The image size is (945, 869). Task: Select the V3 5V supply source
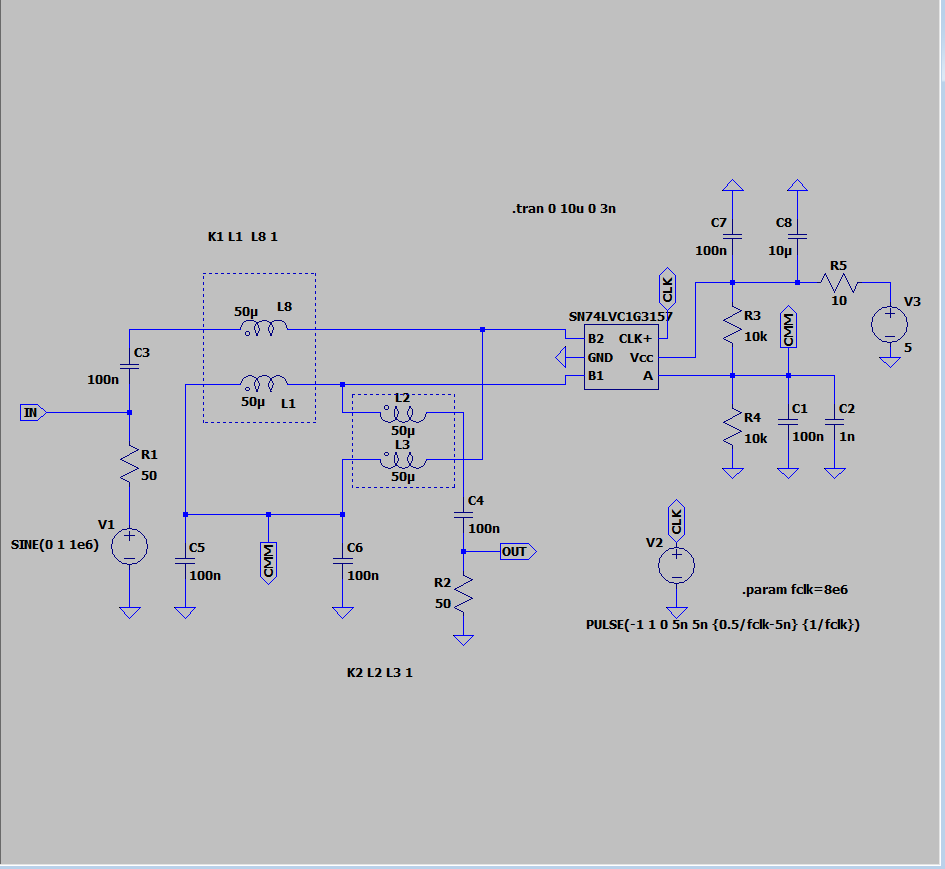[889, 325]
